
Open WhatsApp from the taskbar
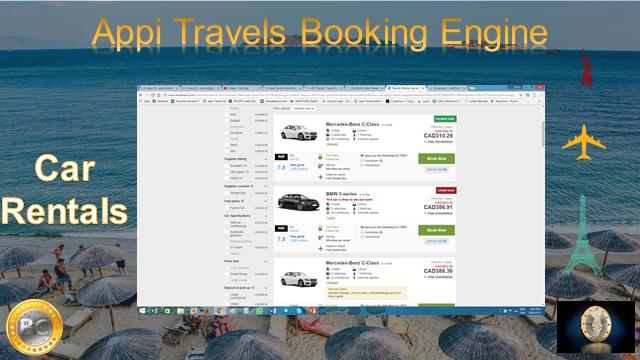260,311
